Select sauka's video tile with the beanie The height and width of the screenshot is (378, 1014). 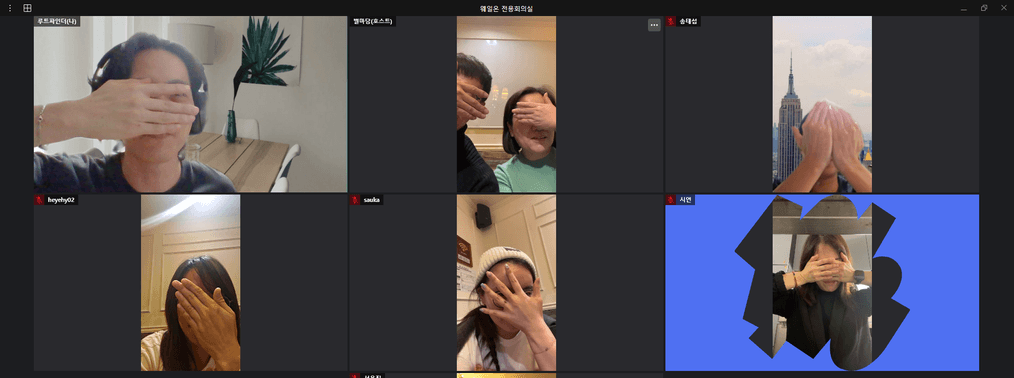click(x=506, y=282)
